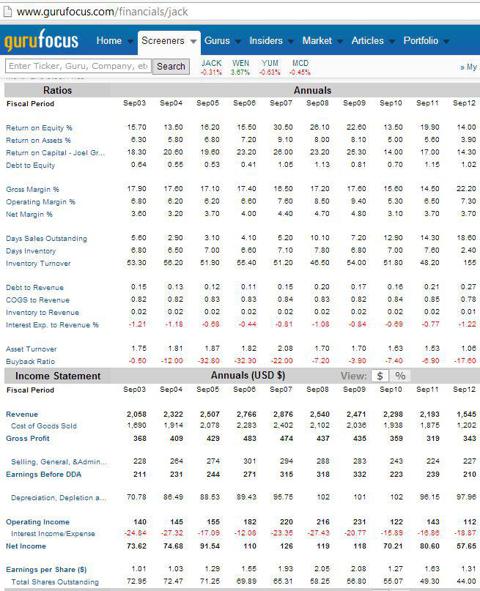Open the MCD ticker quote
480x591 pixels.
[300, 63]
